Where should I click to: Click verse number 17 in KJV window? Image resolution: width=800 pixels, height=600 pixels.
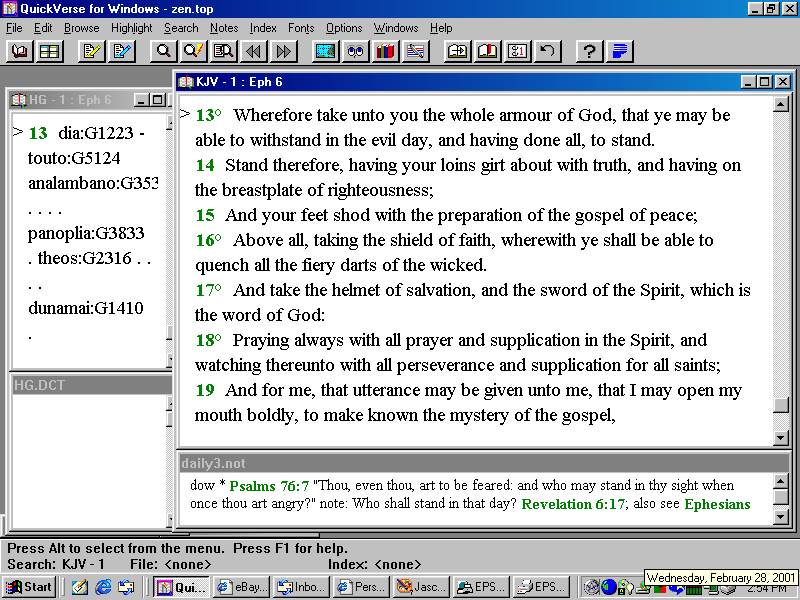coord(205,290)
